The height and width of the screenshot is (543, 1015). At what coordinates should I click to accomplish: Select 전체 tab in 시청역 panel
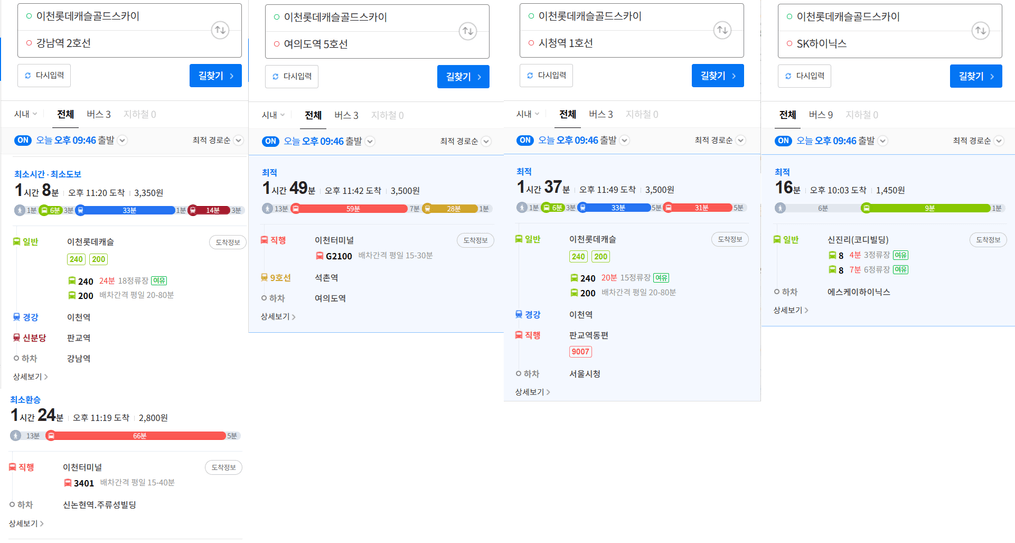[568, 114]
